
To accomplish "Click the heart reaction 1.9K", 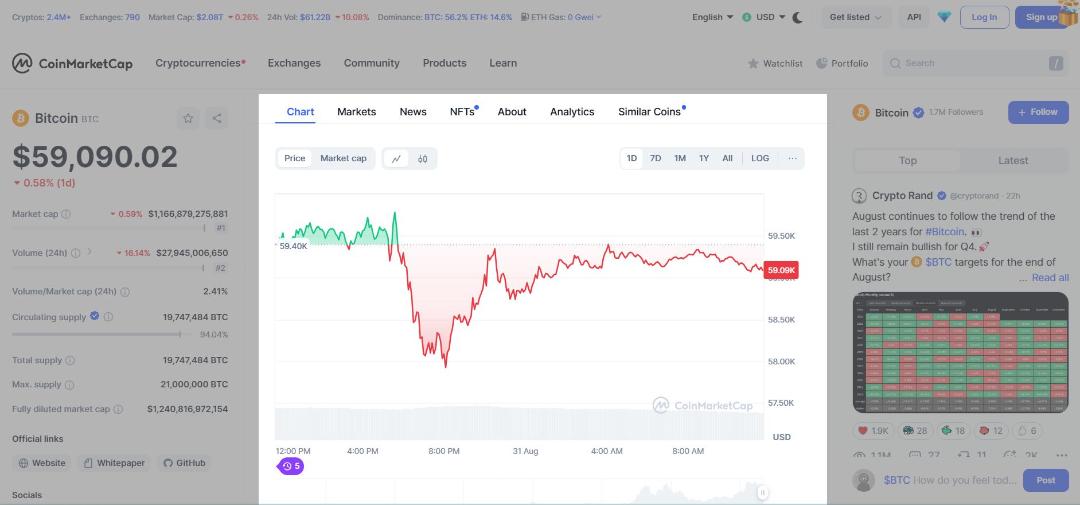I will point(873,431).
